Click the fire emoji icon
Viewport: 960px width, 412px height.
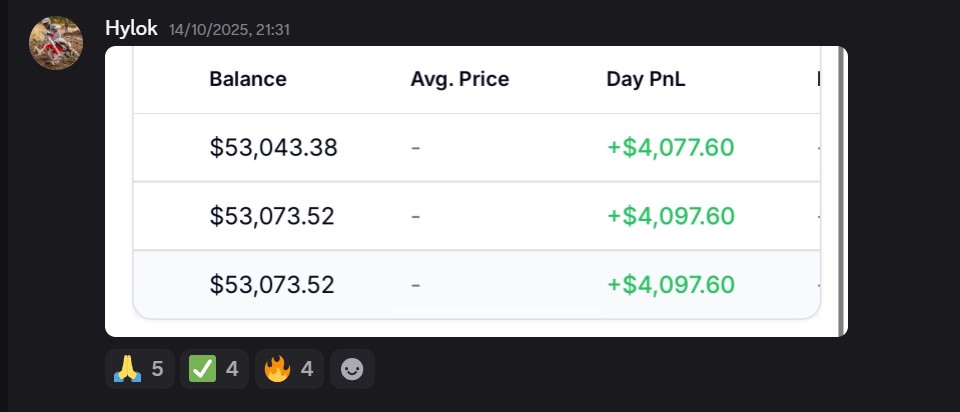click(277, 369)
